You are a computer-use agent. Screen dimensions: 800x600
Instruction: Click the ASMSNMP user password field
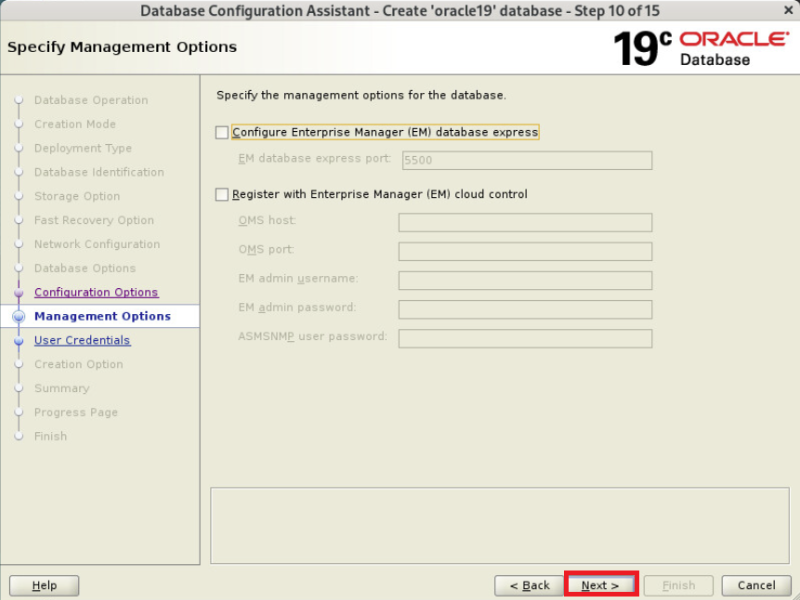tap(525, 339)
